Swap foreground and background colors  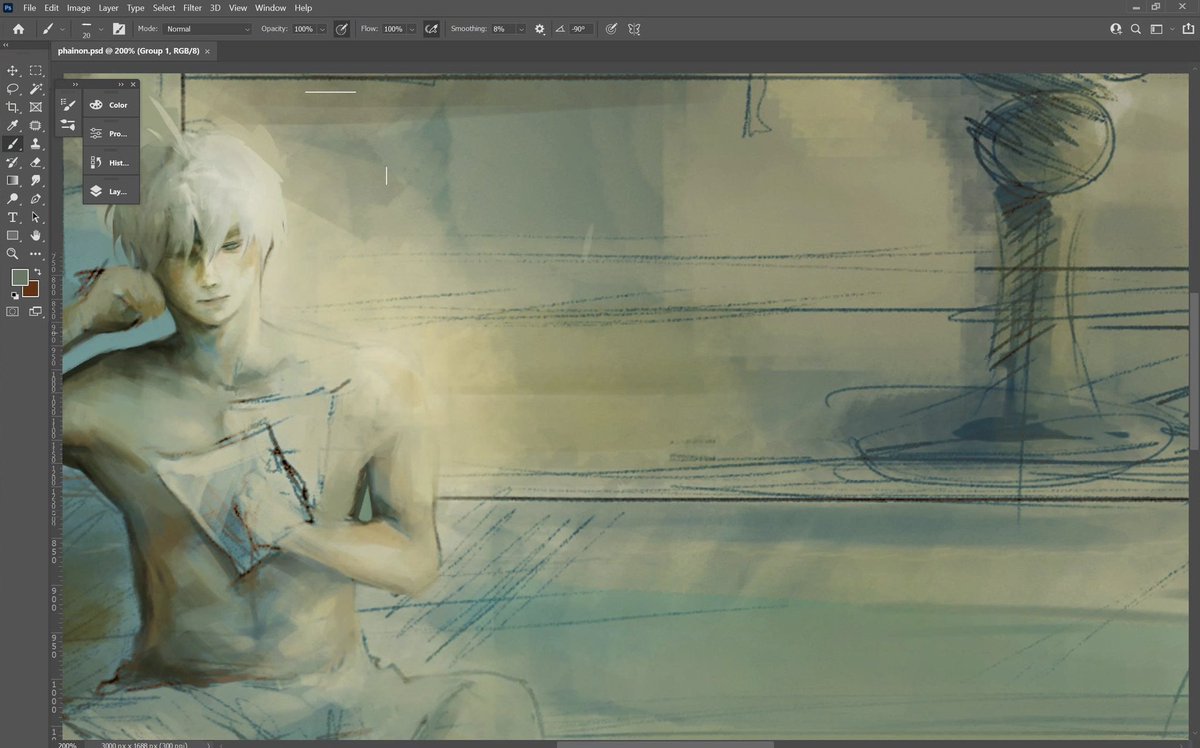pyautogui.click(x=38, y=272)
